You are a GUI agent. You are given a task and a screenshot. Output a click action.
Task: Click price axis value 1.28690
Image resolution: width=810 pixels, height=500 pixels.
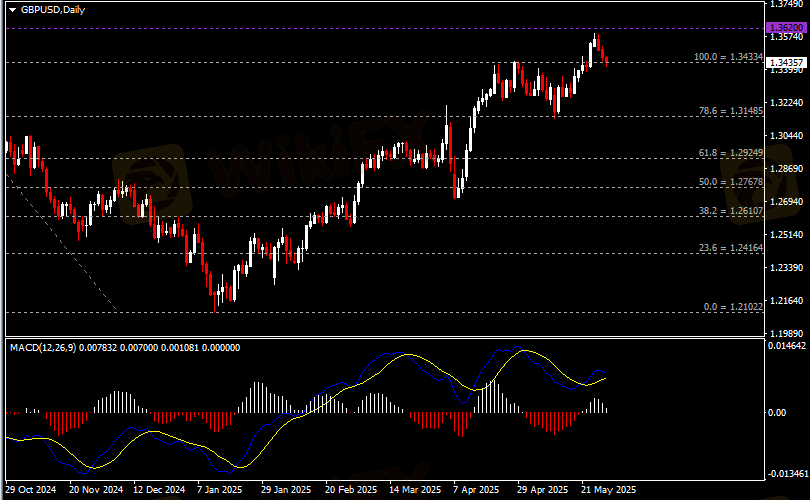pos(787,169)
